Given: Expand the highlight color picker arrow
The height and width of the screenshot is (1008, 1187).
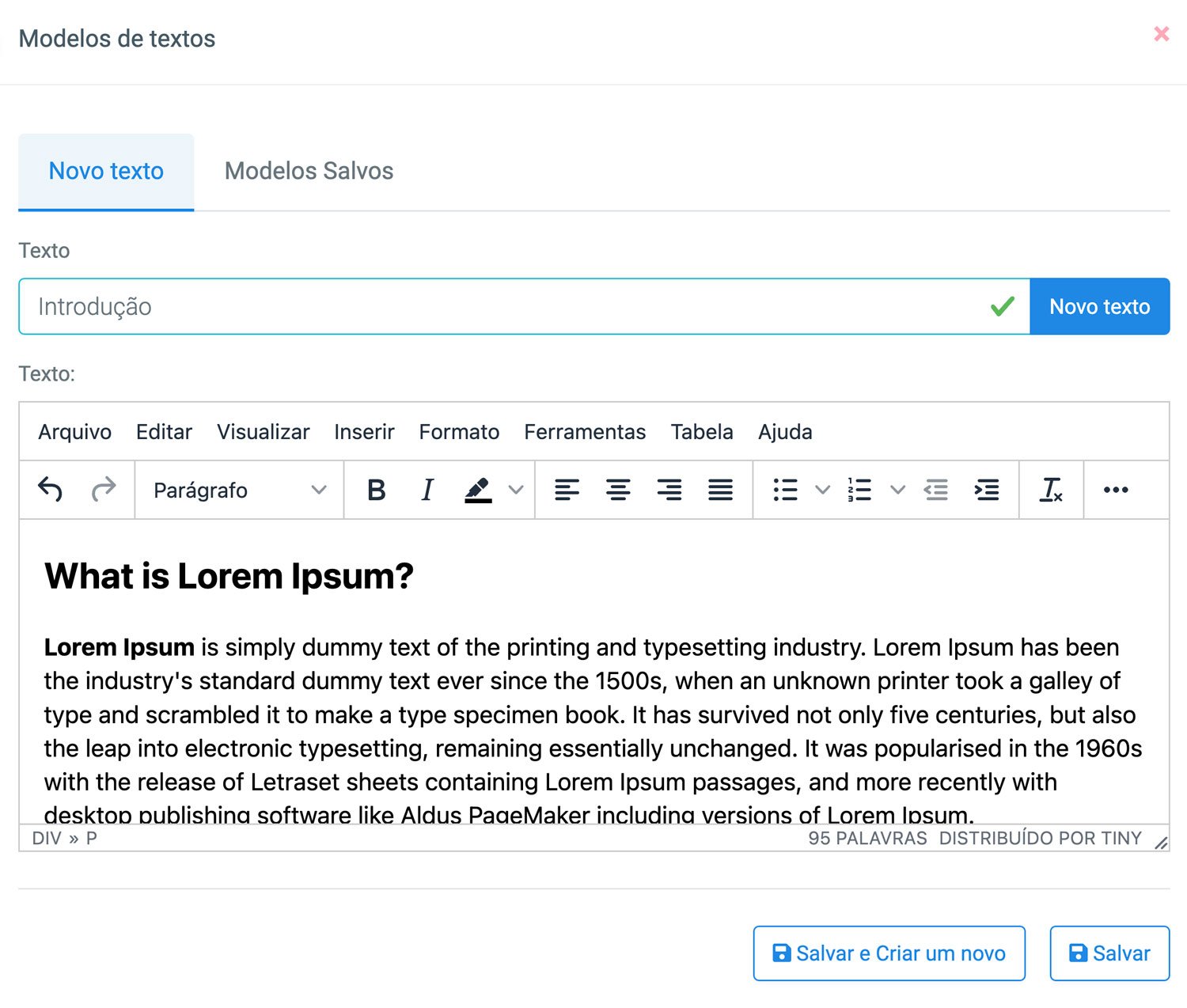Looking at the screenshot, I should click(x=516, y=490).
